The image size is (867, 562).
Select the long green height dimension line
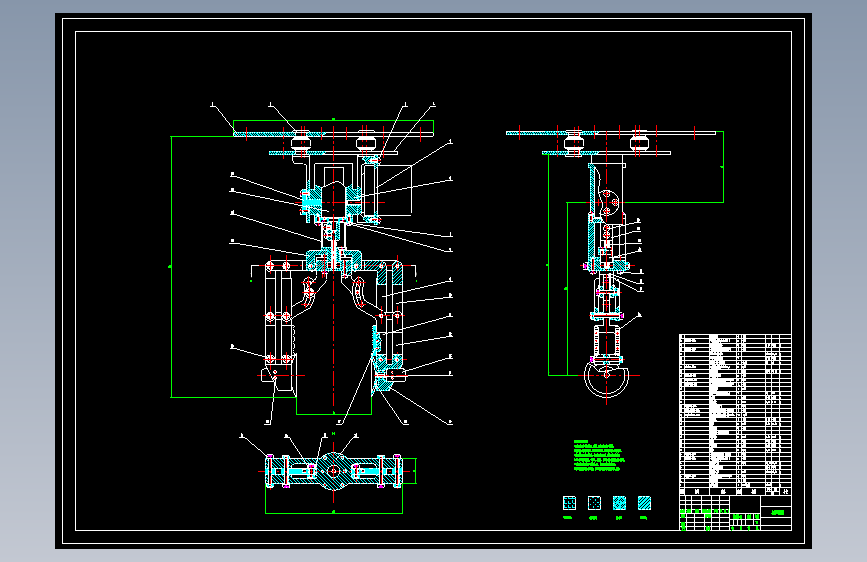pyautogui.click(x=171, y=267)
